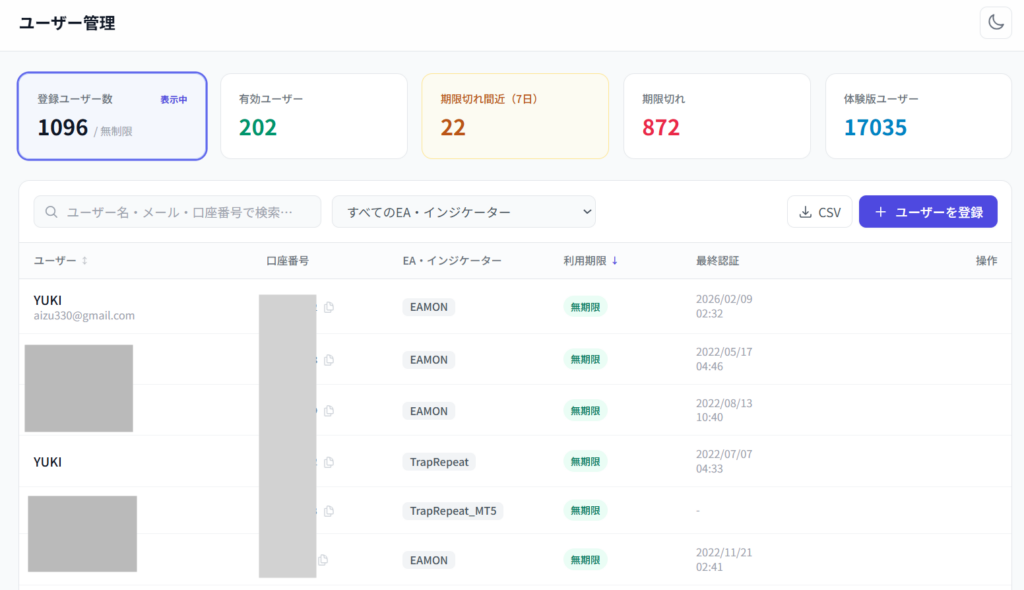Image resolution: width=1024 pixels, height=590 pixels.
Task: Click EAMON badge in the 2026/02/09 row
Action: point(428,307)
